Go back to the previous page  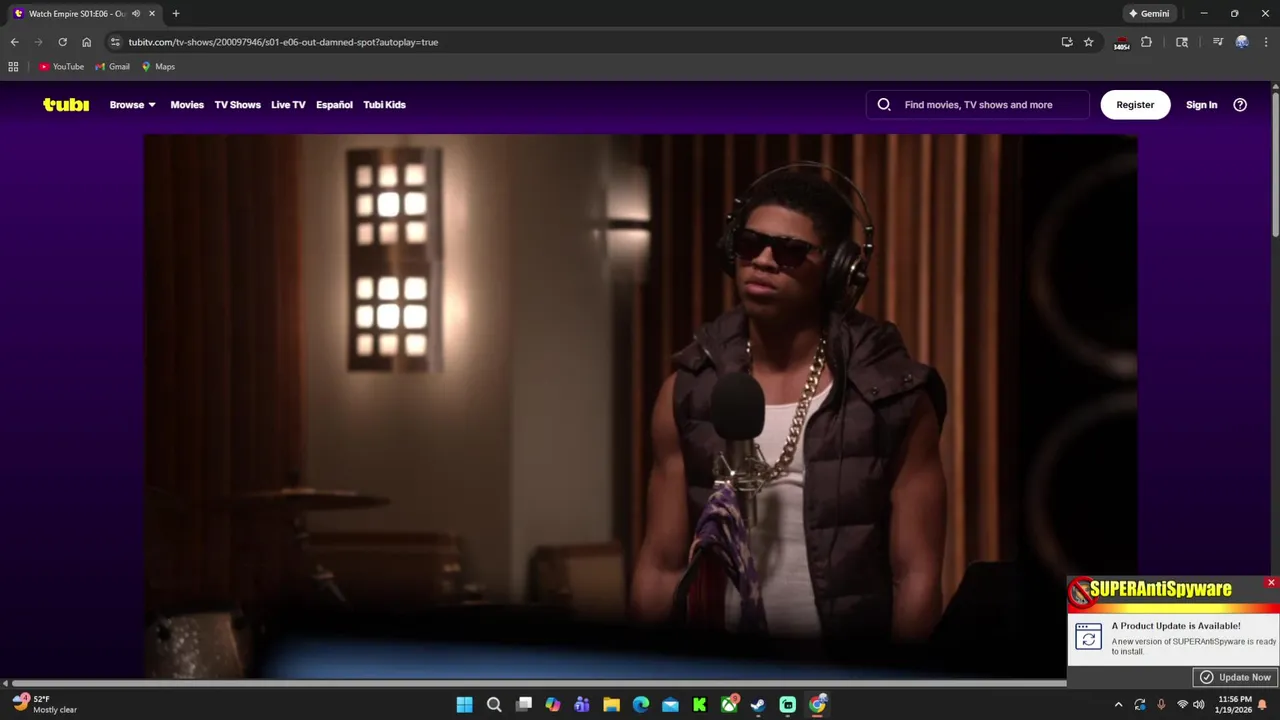pos(14,42)
